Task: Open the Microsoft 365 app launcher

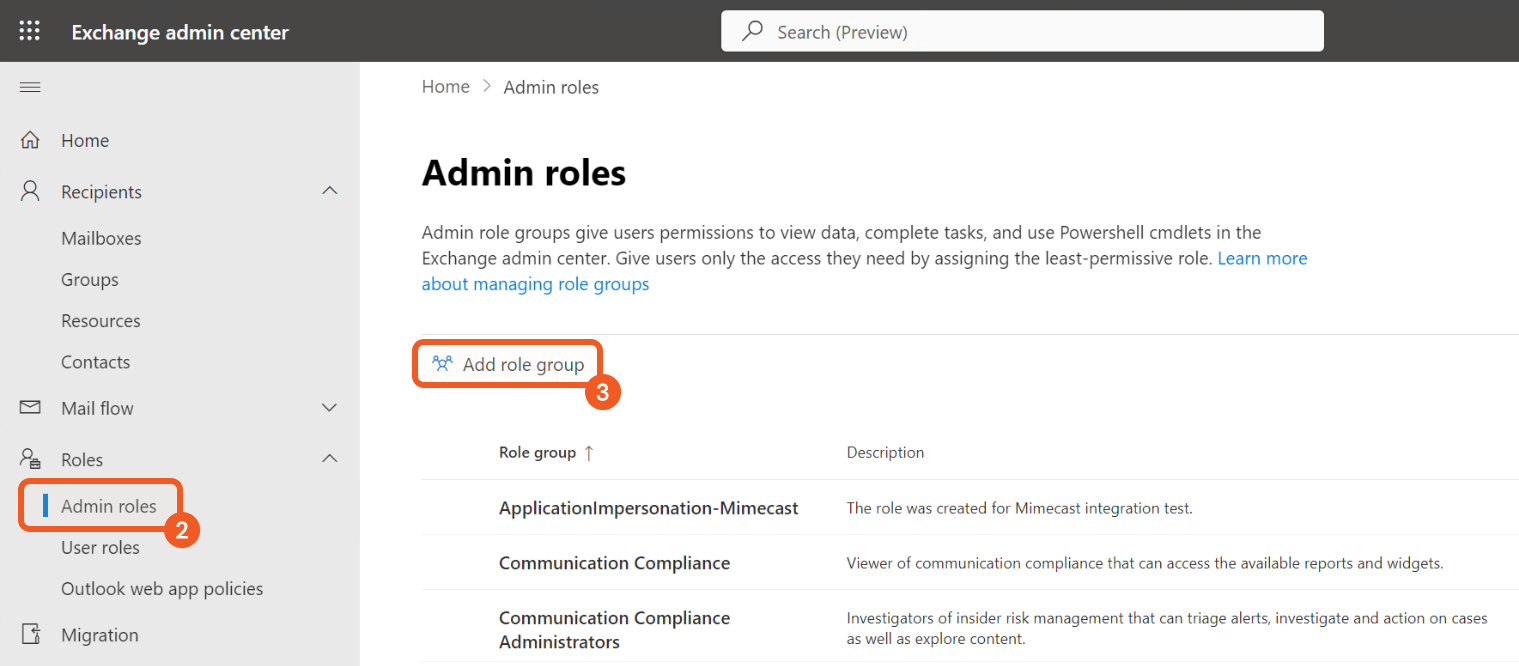Action: 29,30
